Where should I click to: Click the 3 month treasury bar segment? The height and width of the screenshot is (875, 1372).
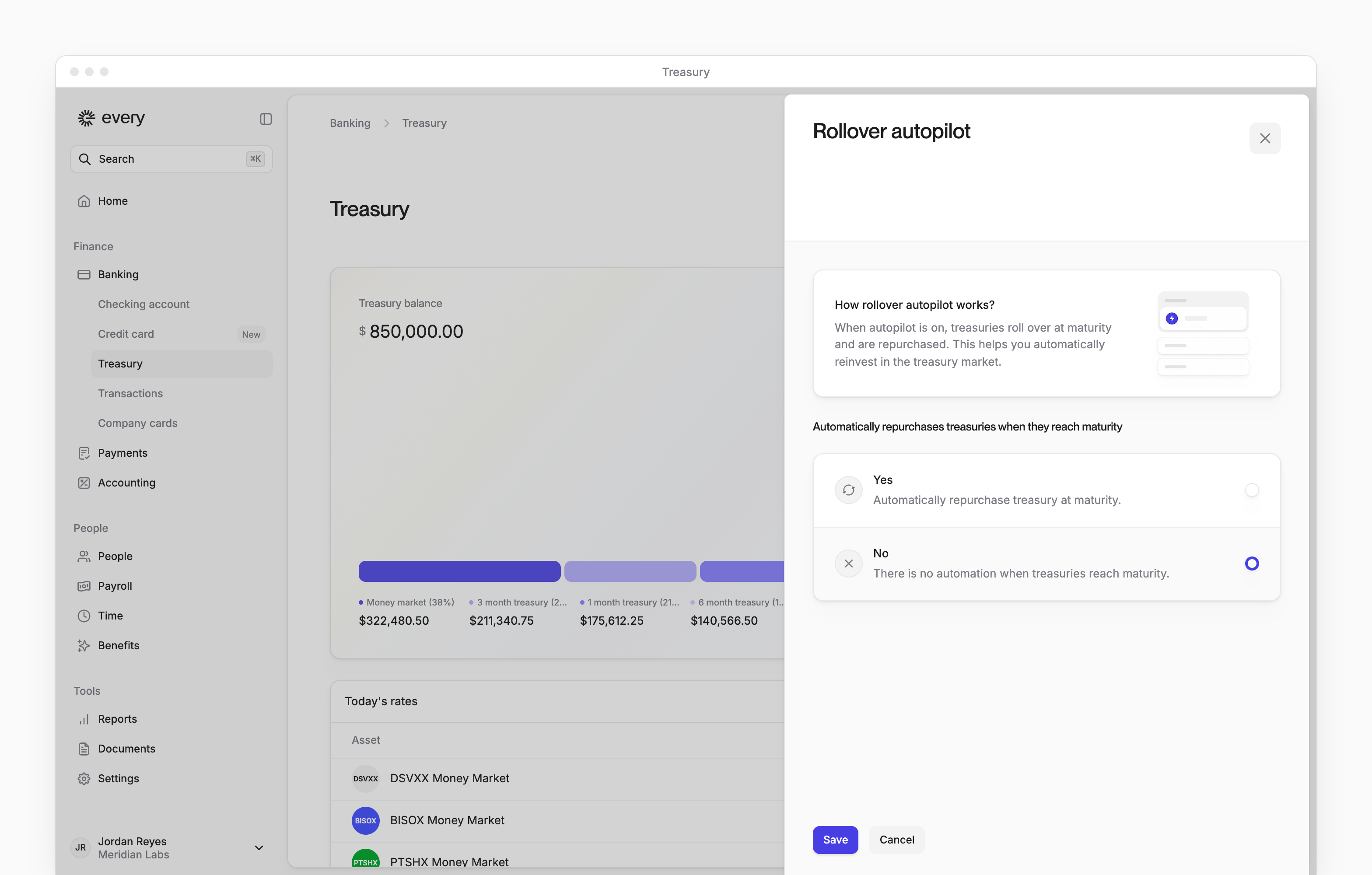(630, 571)
